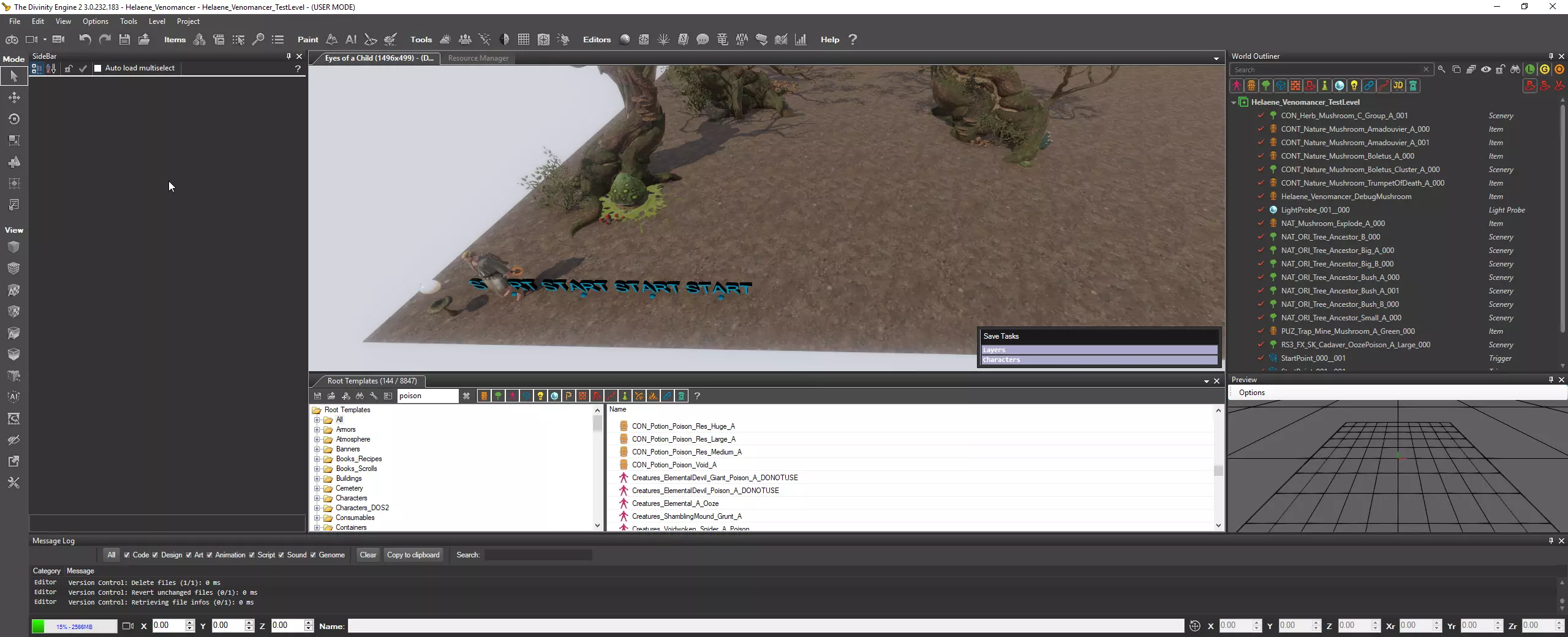Open the sphere editor in Editors toolbar
The width and height of the screenshot is (1568, 637).
pos(625,39)
